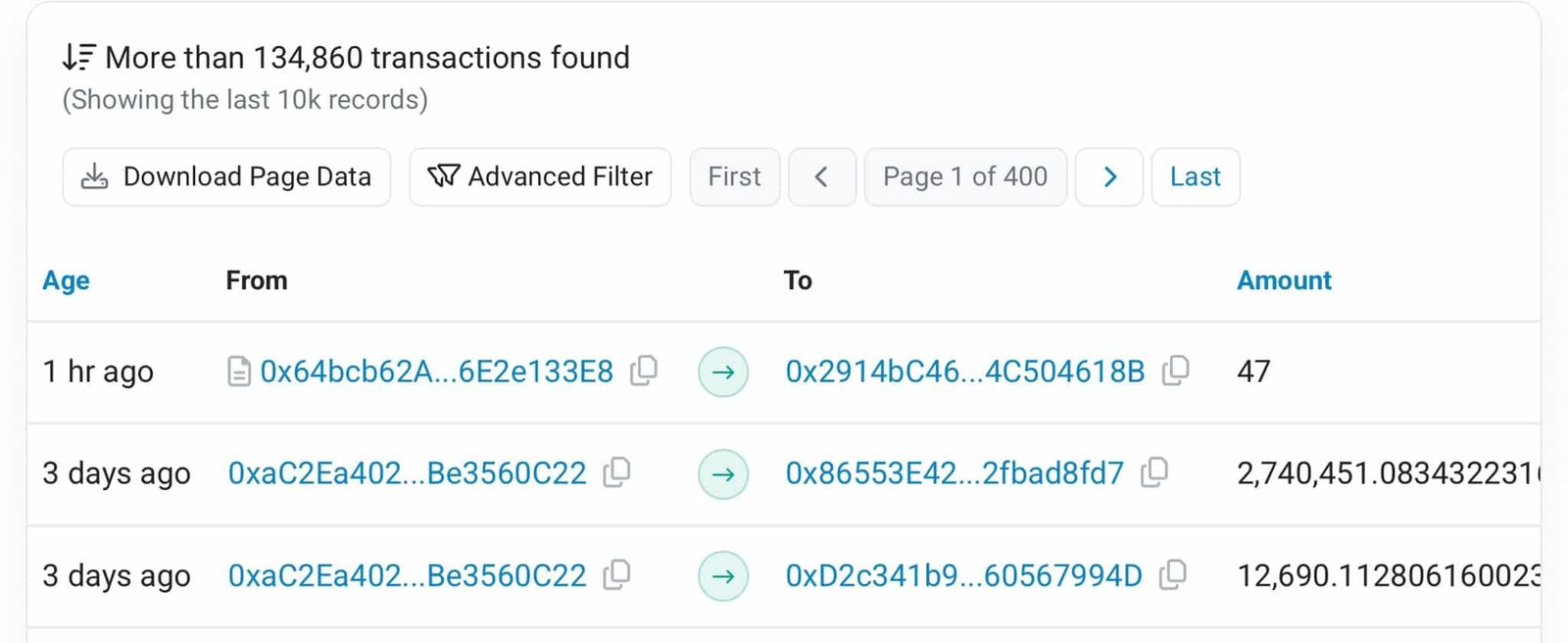Jump to the First page
The width and height of the screenshot is (1568, 643).
(734, 177)
